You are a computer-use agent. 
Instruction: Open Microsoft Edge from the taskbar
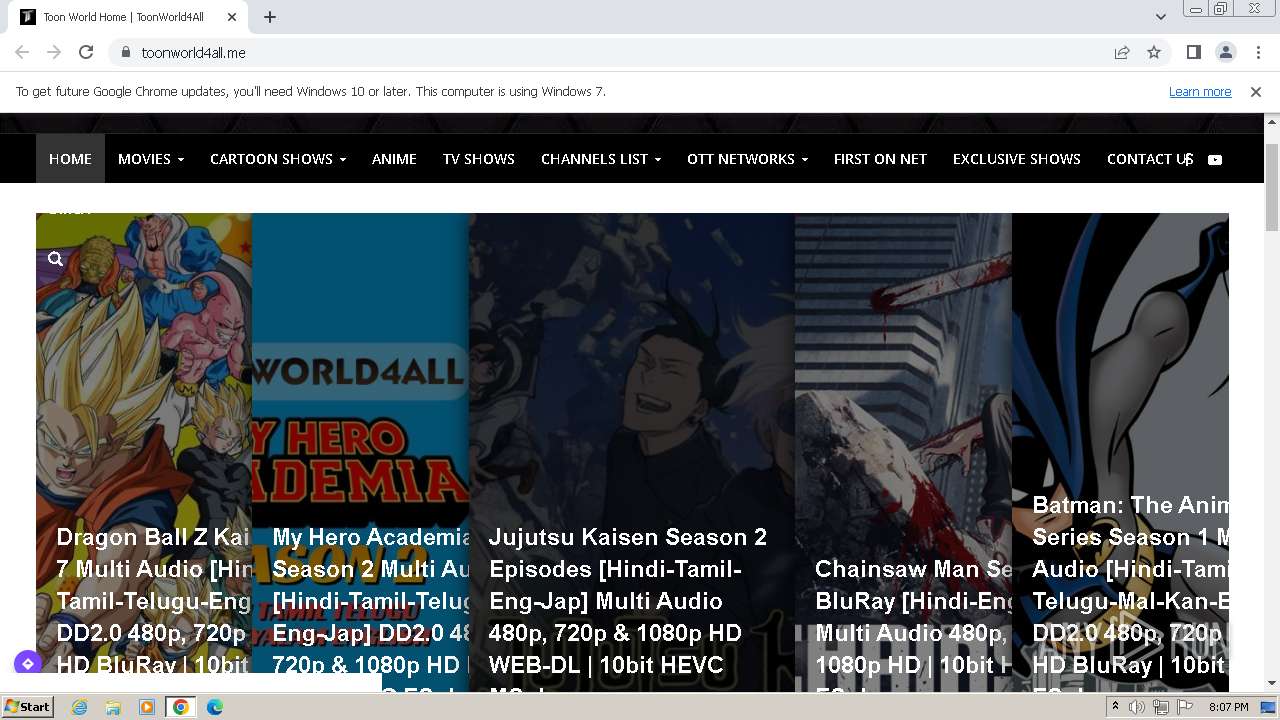pos(215,707)
